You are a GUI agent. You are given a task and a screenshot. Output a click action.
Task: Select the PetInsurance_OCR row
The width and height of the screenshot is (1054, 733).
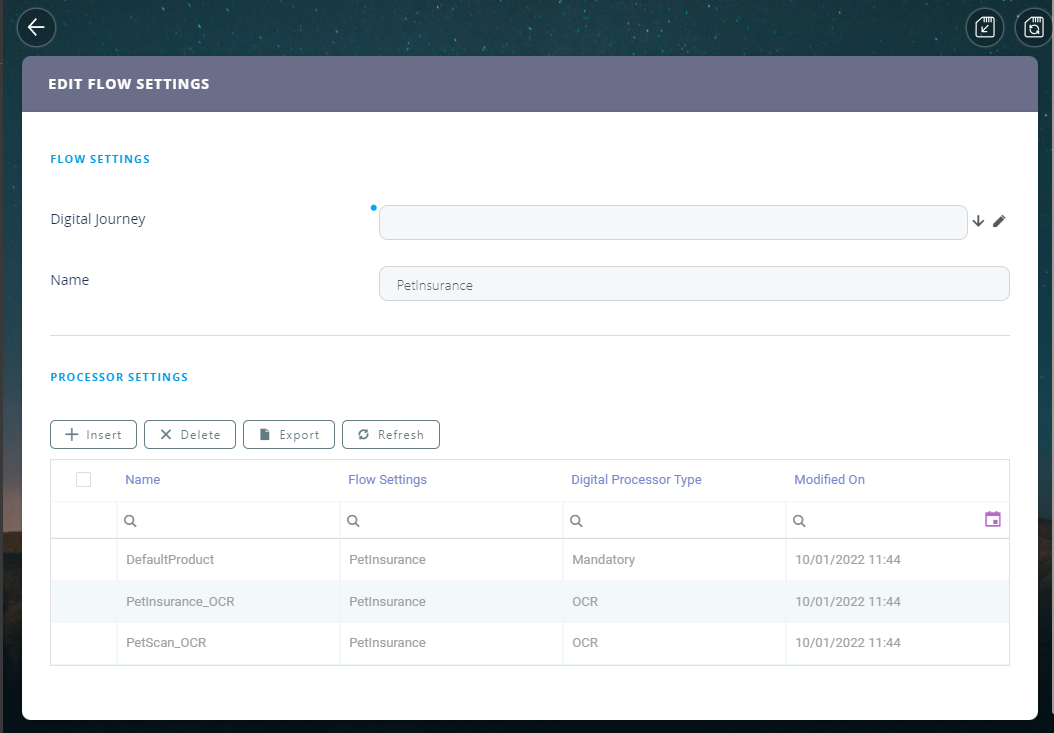(x=180, y=602)
